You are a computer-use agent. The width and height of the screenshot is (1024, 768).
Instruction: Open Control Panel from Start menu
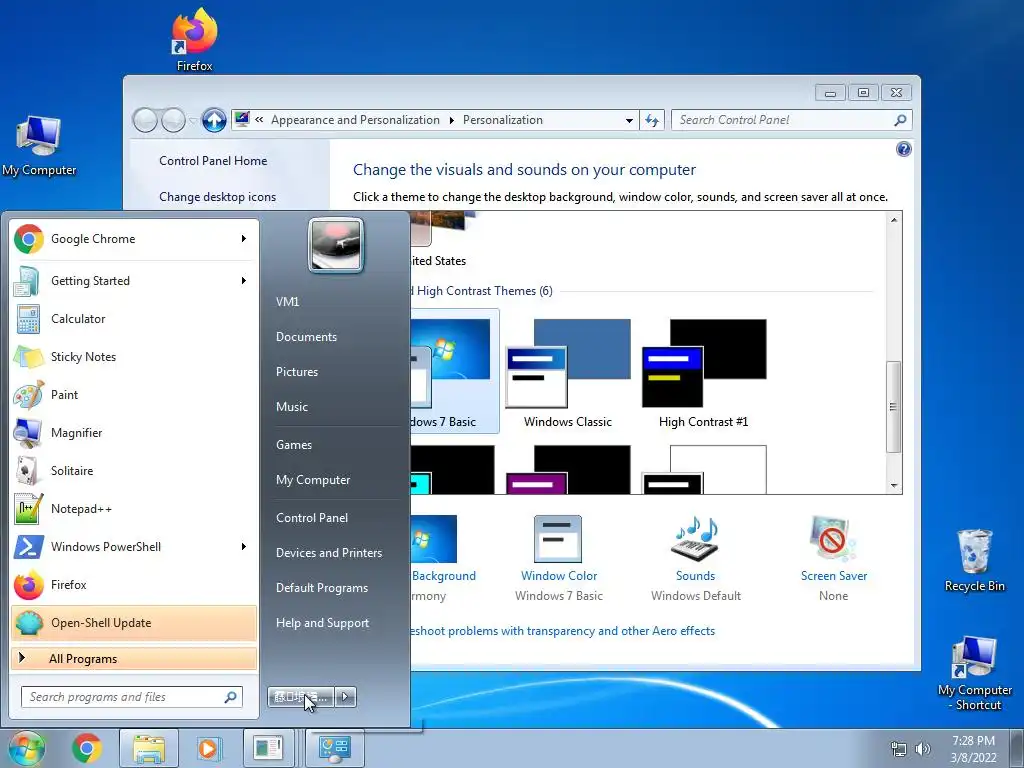coord(312,518)
